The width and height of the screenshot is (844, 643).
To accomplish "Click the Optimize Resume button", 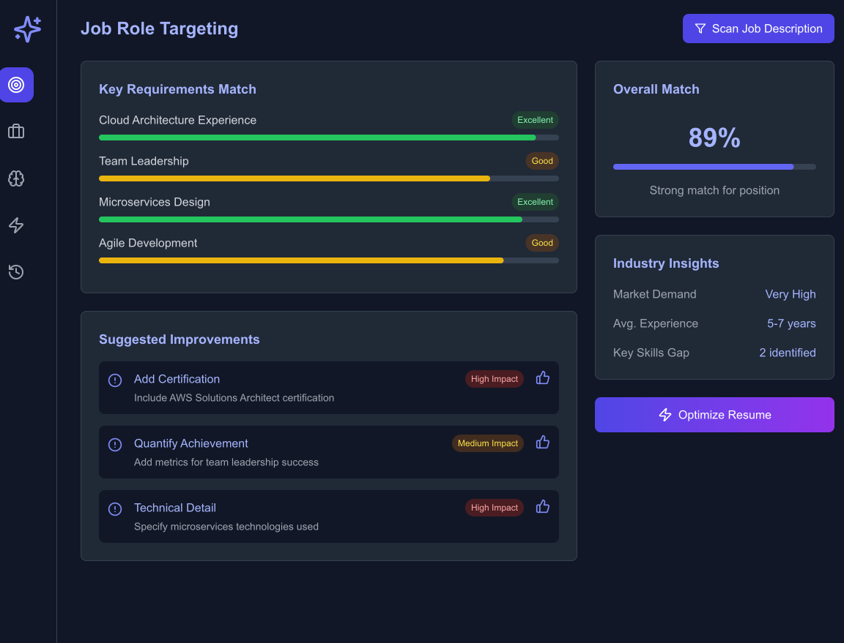I will 714,415.
